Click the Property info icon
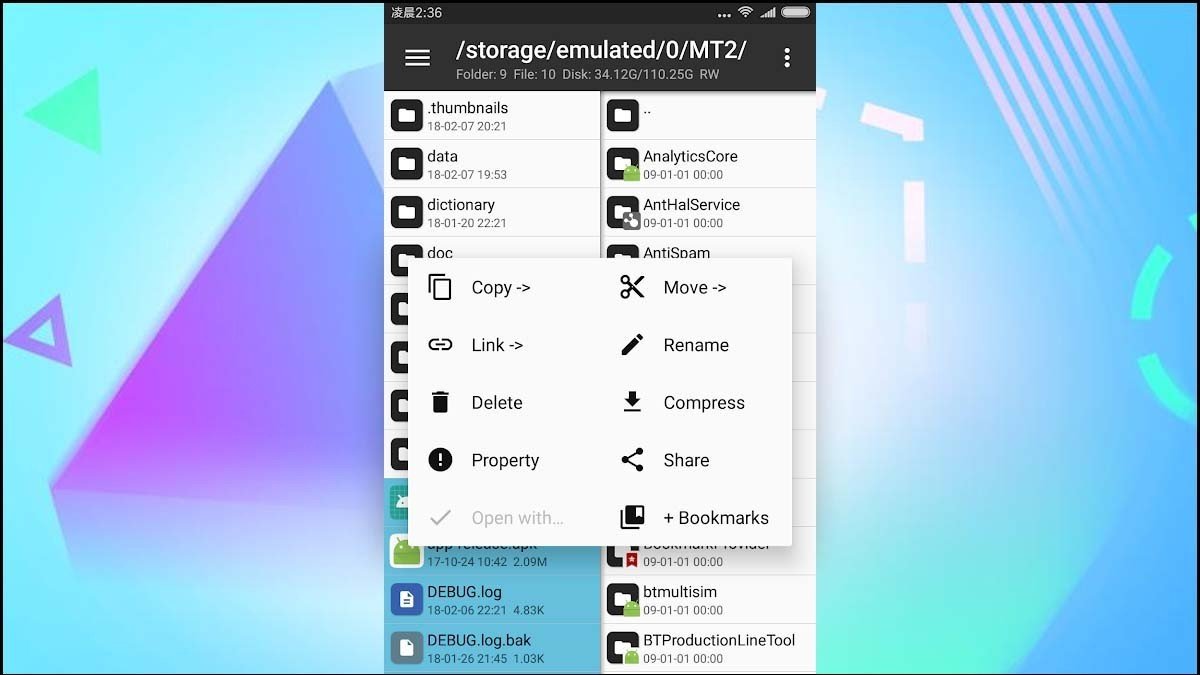The height and width of the screenshot is (675, 1200). pos(440,460)
